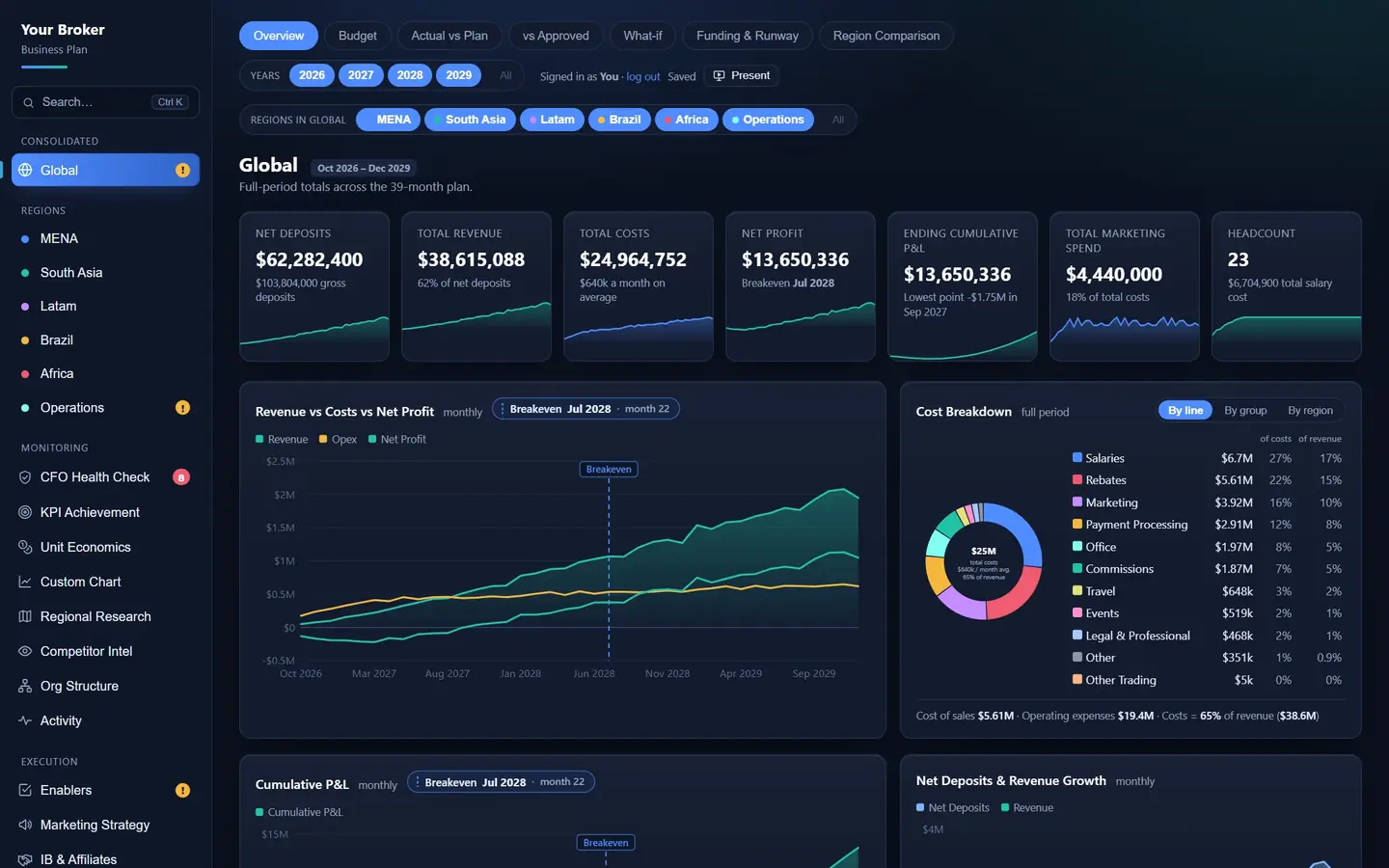Toggle the 2028 year filter

[x=410, y=75]
